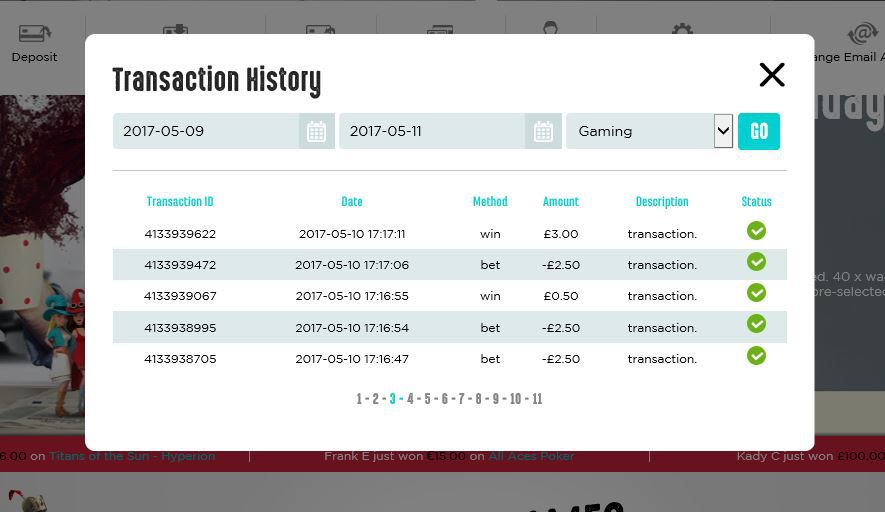Image resolution: width=885 pixels, height=512 pixels.
Task: Click date 2017-05-10 17:16:47
Action: pyautogui.click(x=352, y=359)
